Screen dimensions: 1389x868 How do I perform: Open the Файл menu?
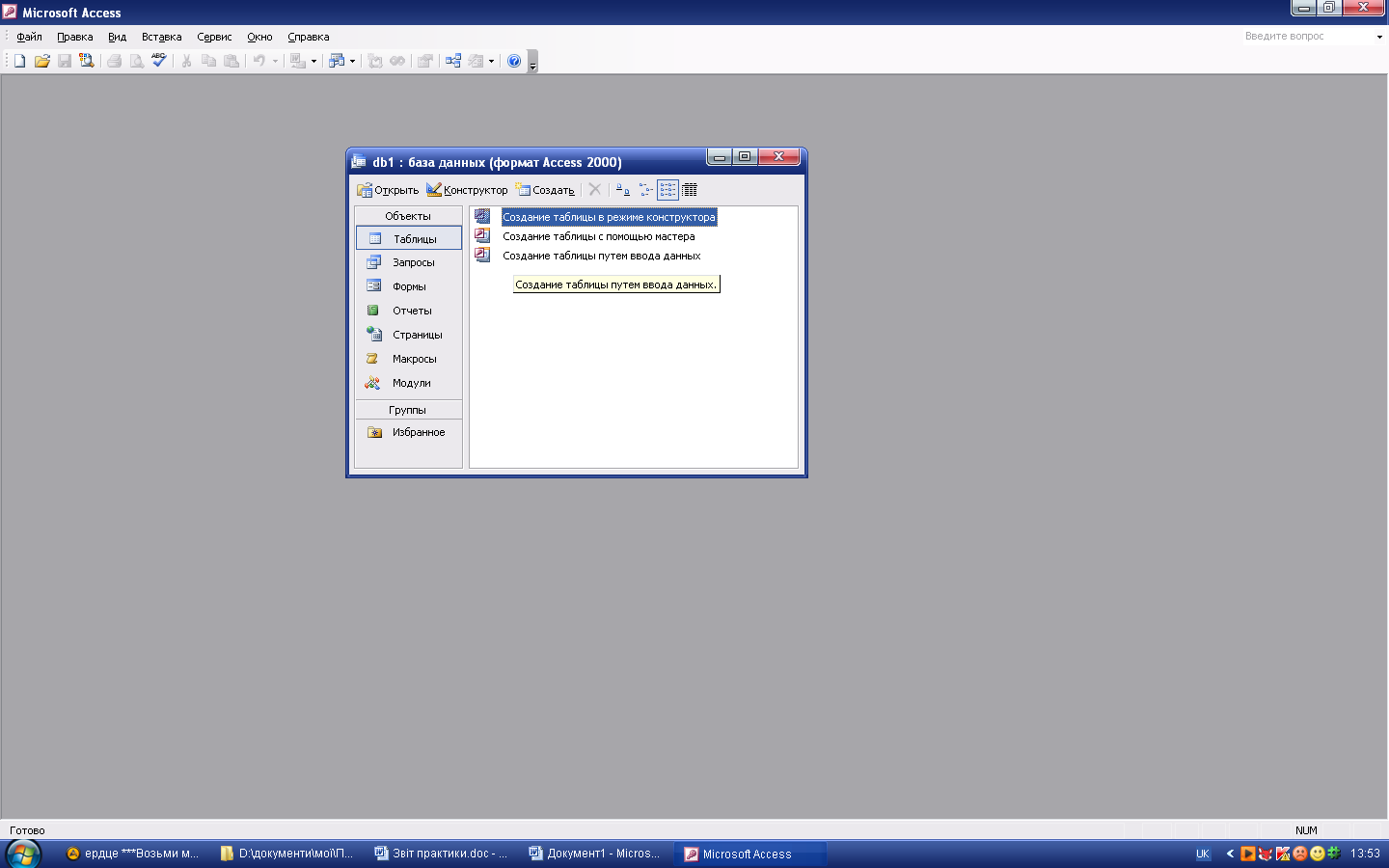click(30, 37)
